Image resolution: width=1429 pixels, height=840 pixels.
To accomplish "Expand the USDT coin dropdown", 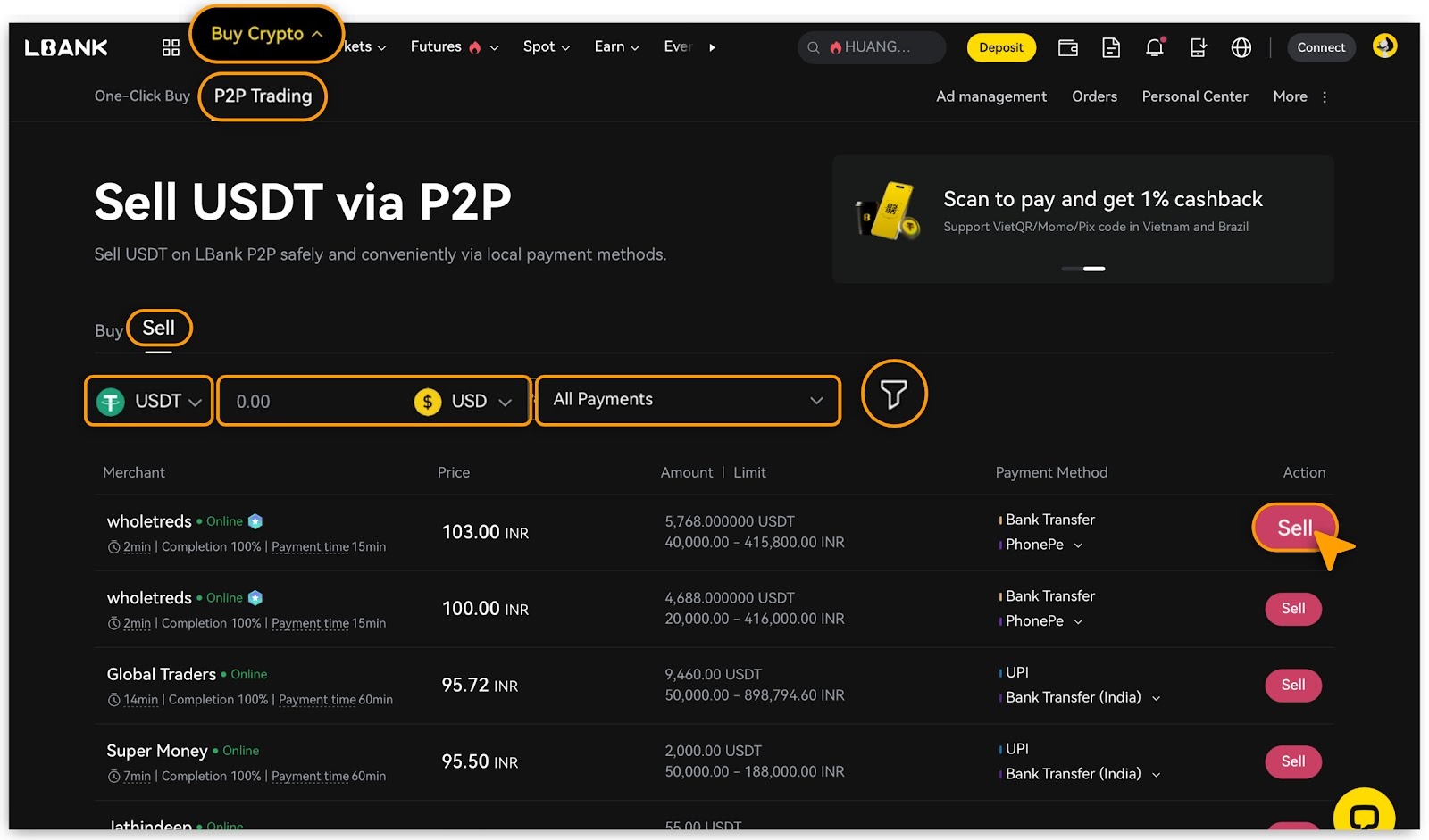I will [149, 402].
